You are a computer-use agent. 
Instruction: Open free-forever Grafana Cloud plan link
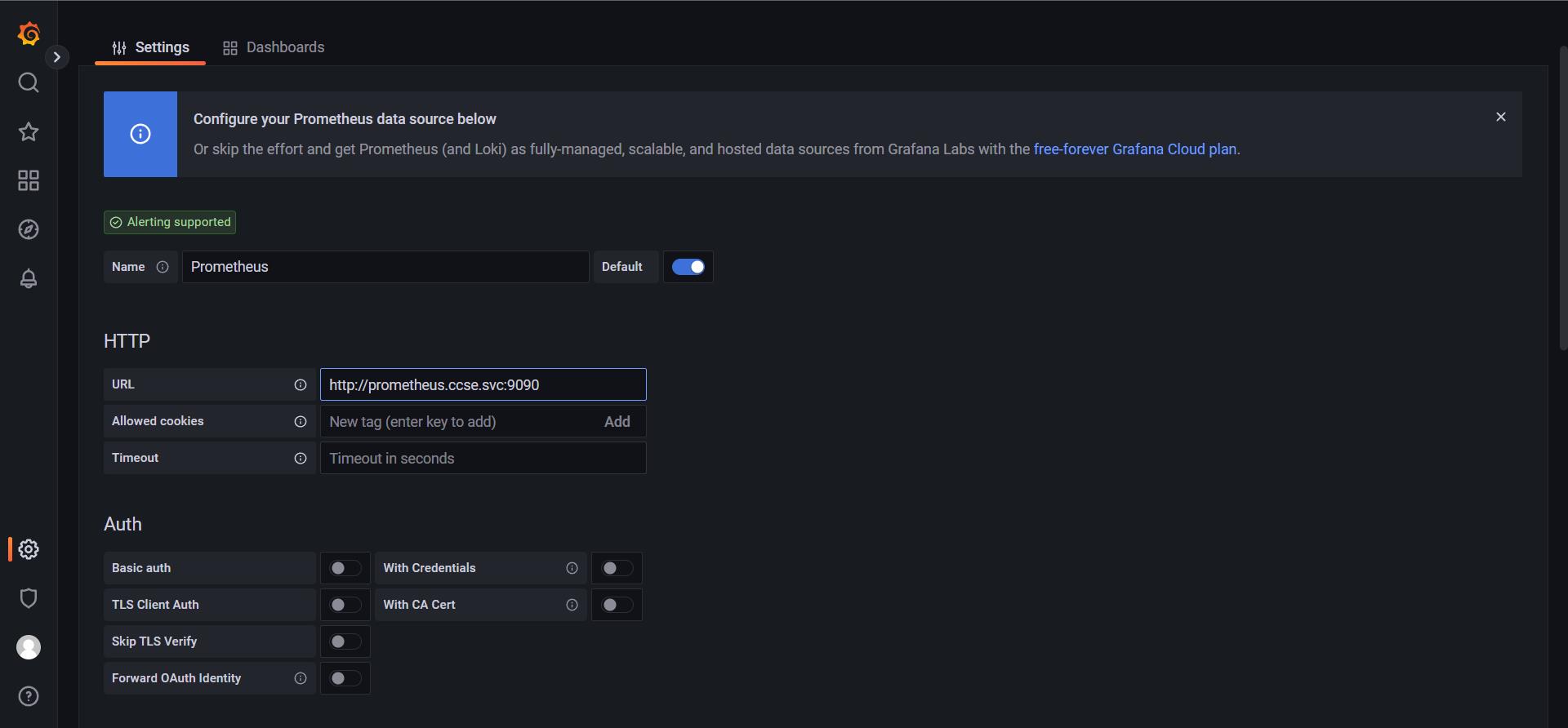coord(1135,149)
